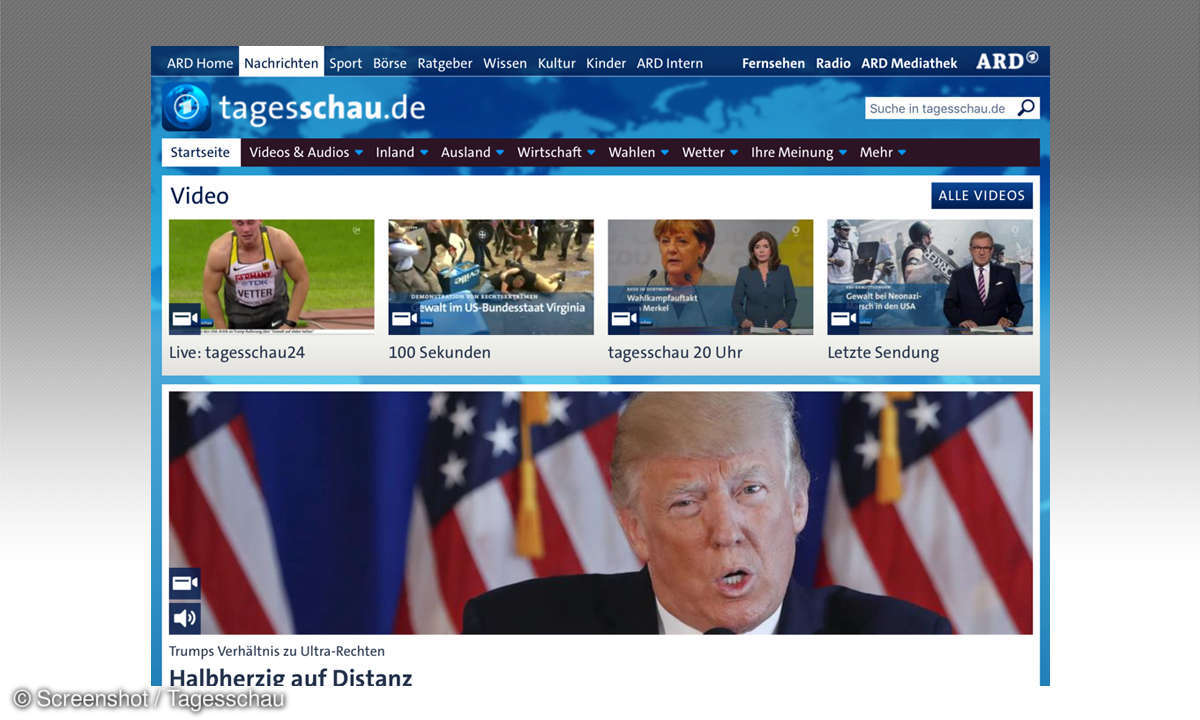Open Wissen in top navigation
1200x720 pixels.
coord(505,63)
